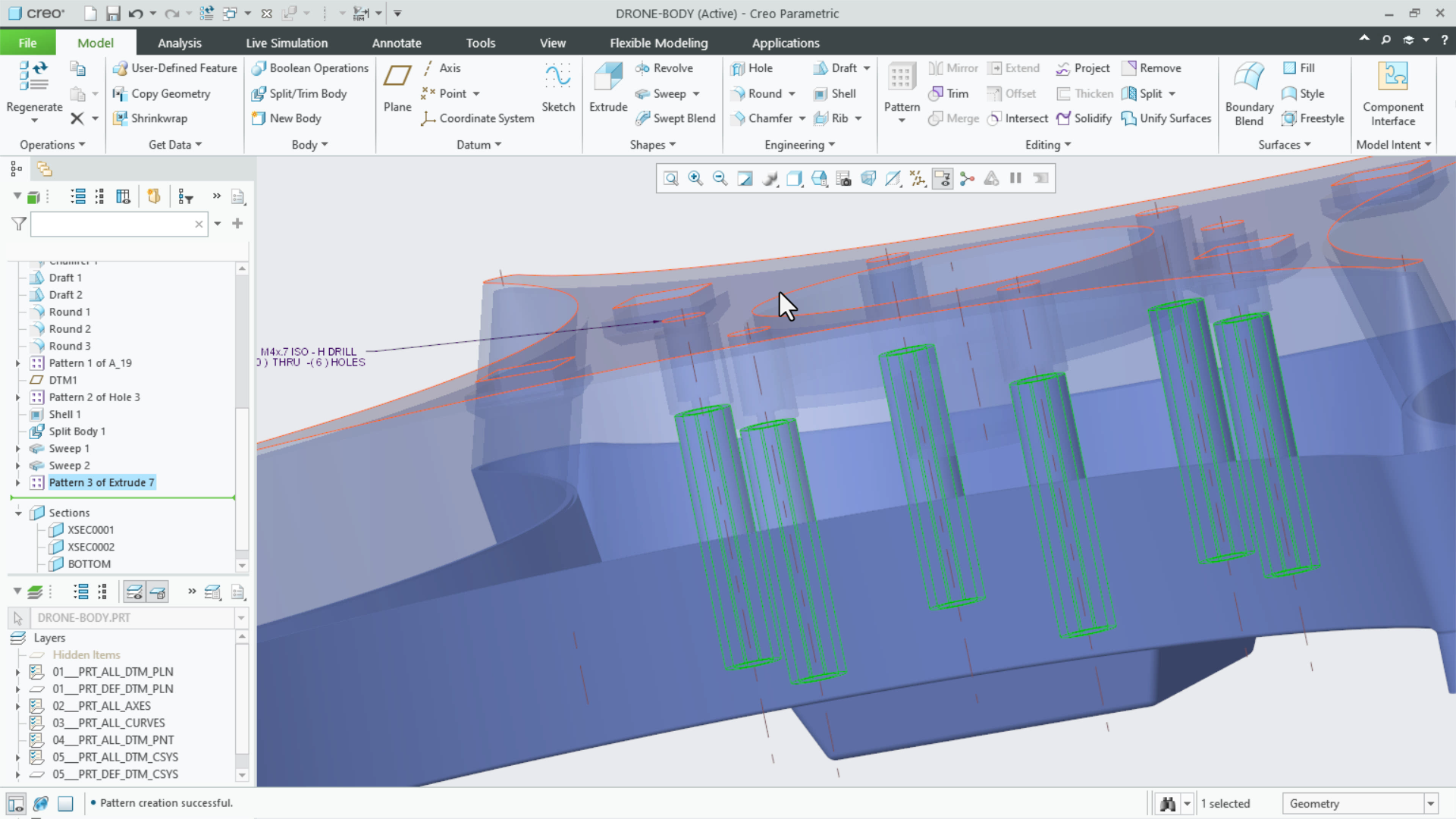The image size is (1456, 819).
Task: Open the Analysis ribbon tab
Action: 180,42
